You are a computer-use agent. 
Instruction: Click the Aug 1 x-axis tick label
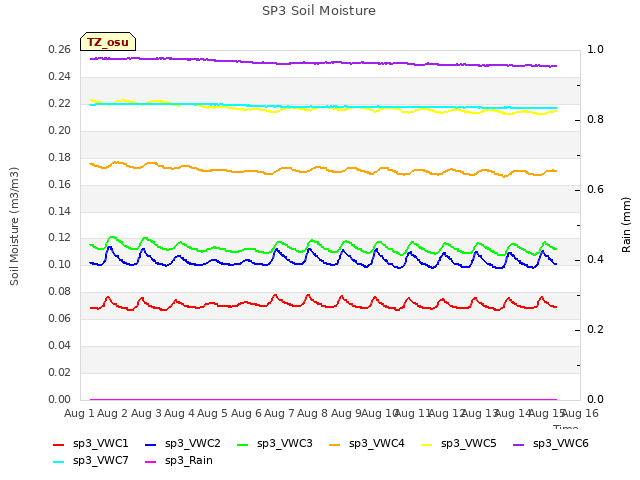[x=79, y=413]
